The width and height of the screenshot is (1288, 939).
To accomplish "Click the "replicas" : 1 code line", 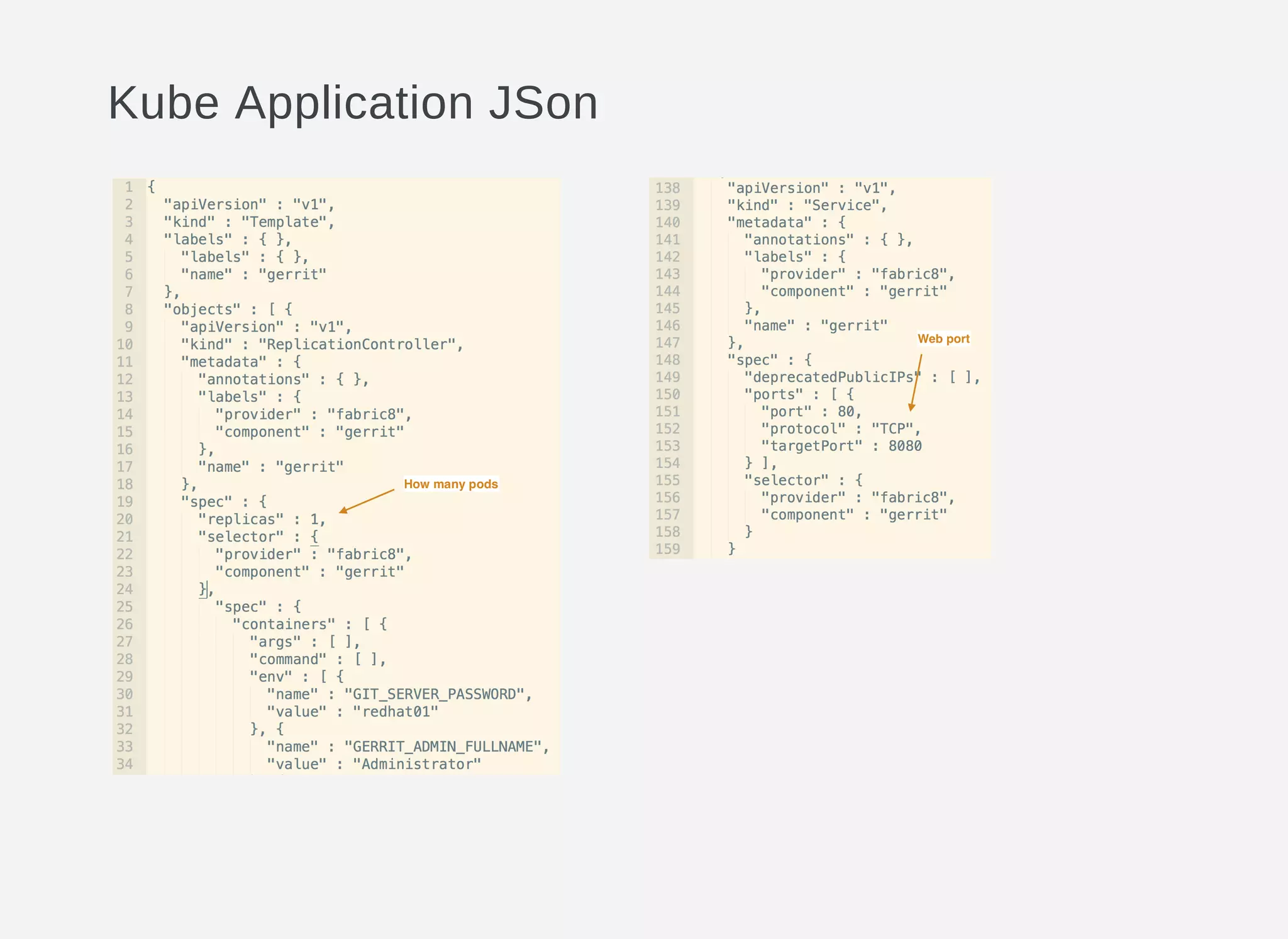I will pyautogui.click(x=261, y=520).
